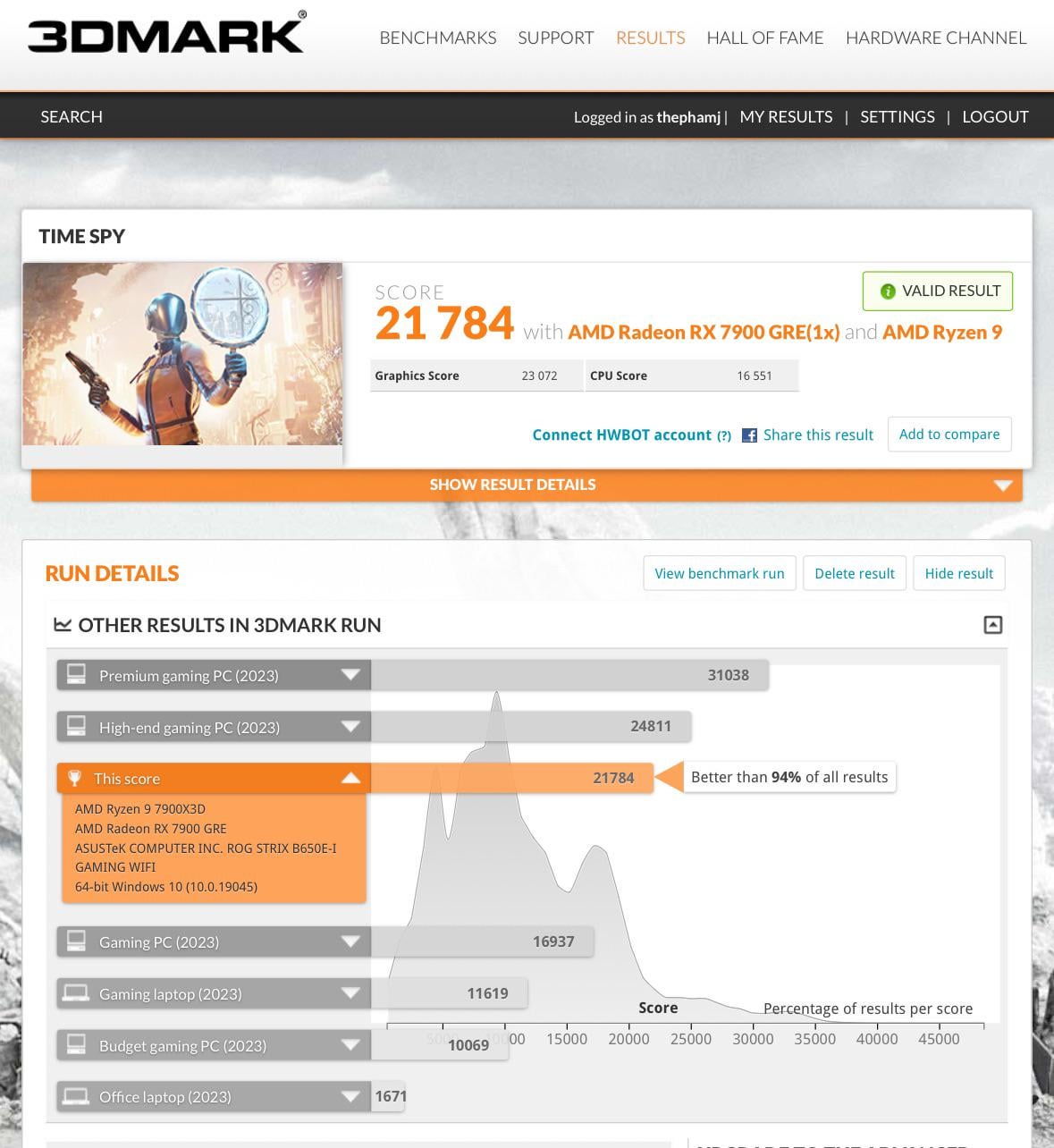The height and width of the screenshot is (1148, 1054).
Task: Expand Gaming laptop (2023) row
Action: [214, 993]
